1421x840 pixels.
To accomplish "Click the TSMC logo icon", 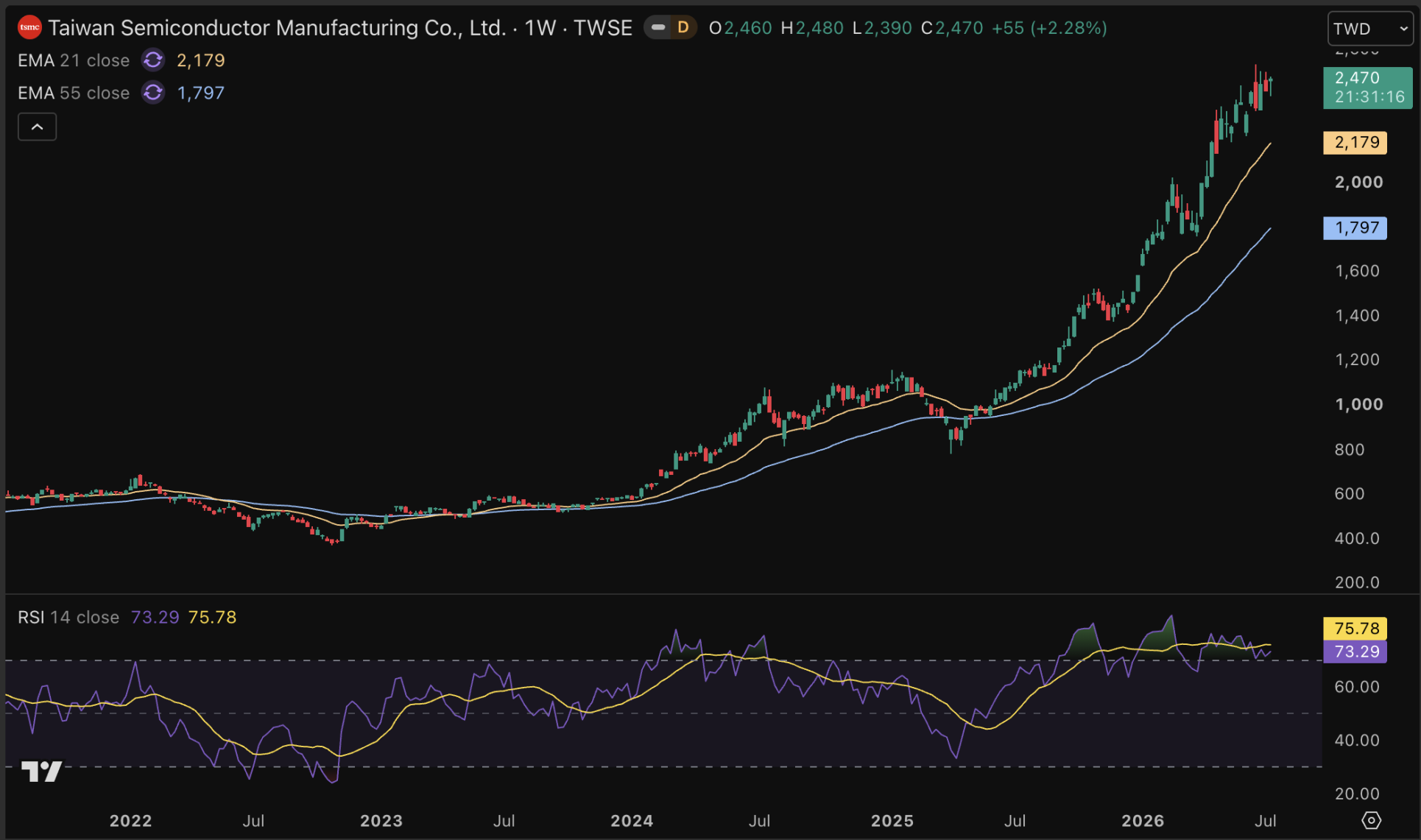I will coord(29,28).
